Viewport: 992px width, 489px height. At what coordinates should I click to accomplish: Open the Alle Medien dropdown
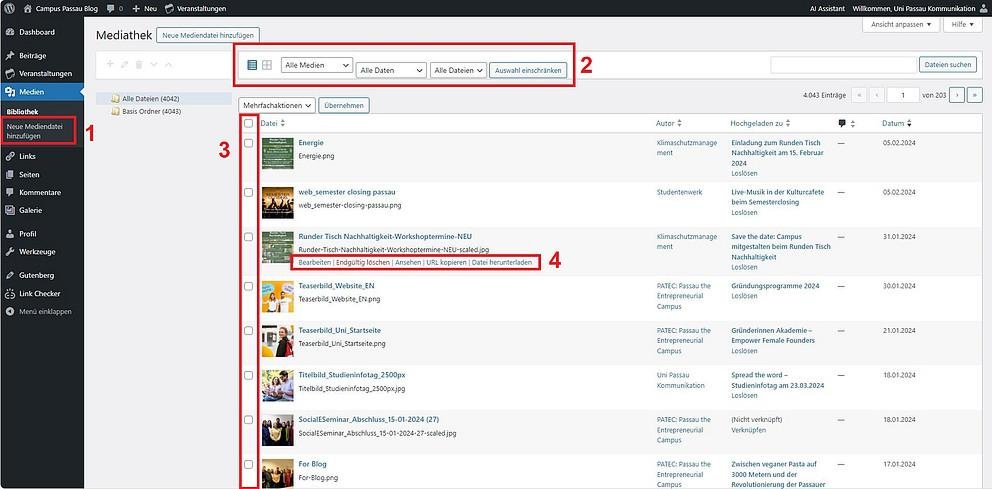point(317,65)
